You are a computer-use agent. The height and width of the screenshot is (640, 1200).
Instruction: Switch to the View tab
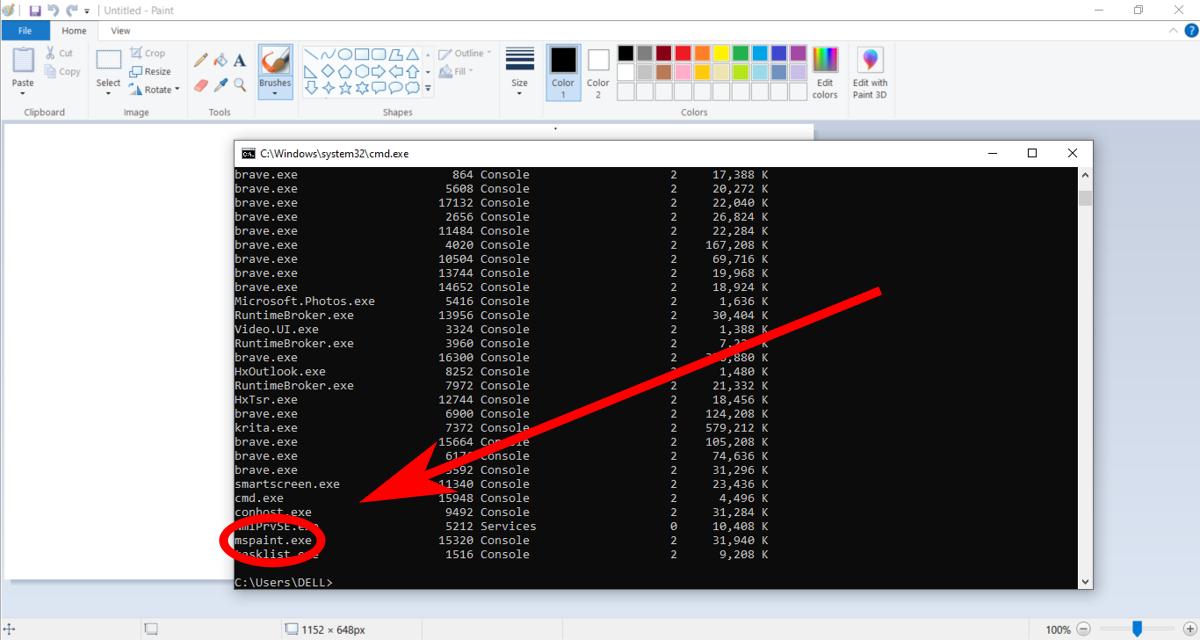point(120,31)
